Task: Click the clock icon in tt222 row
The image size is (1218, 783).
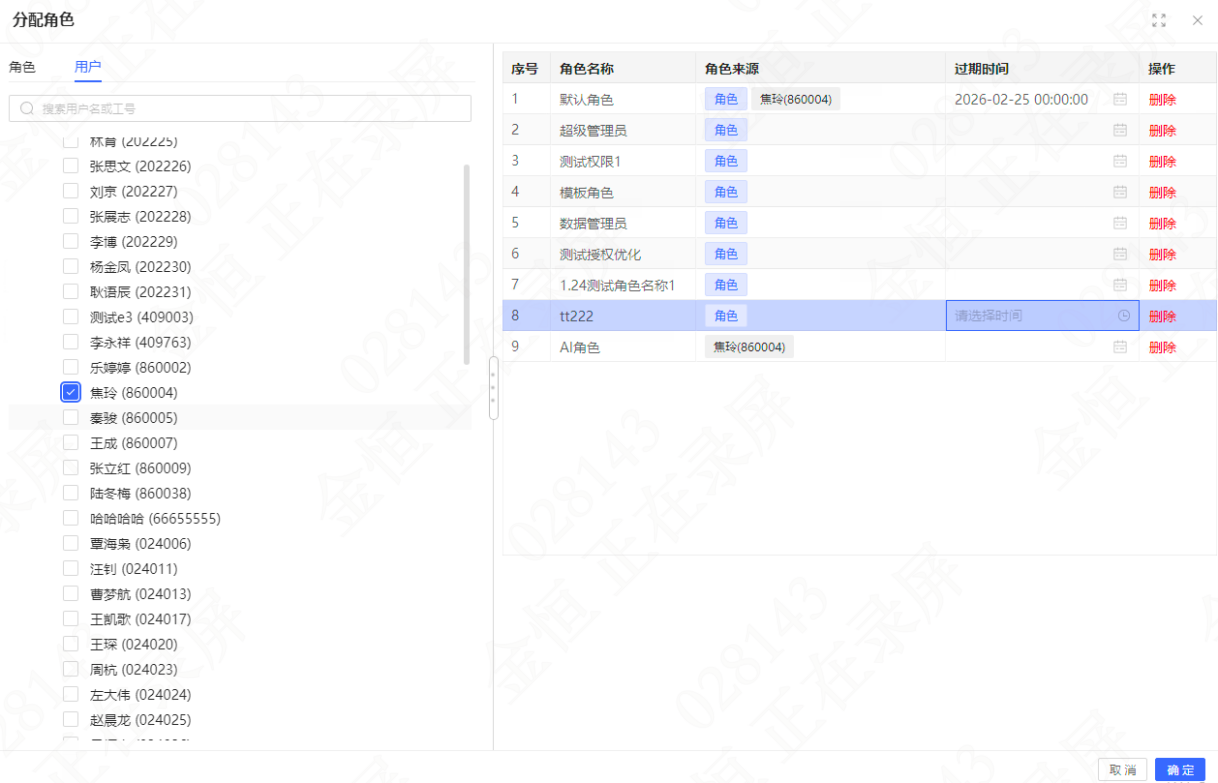Action: pos(1124,316)
